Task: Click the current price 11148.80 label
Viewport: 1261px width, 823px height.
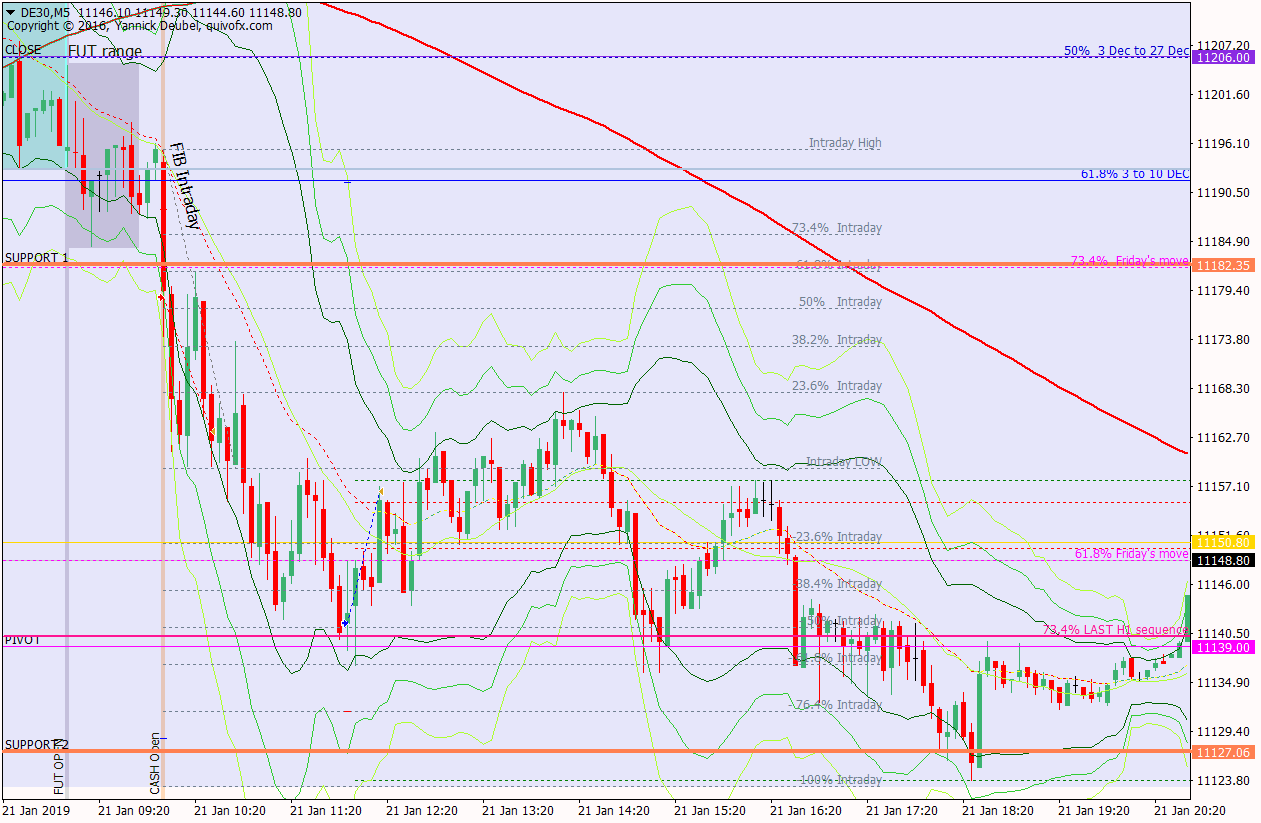Action: coord(1223,561)
